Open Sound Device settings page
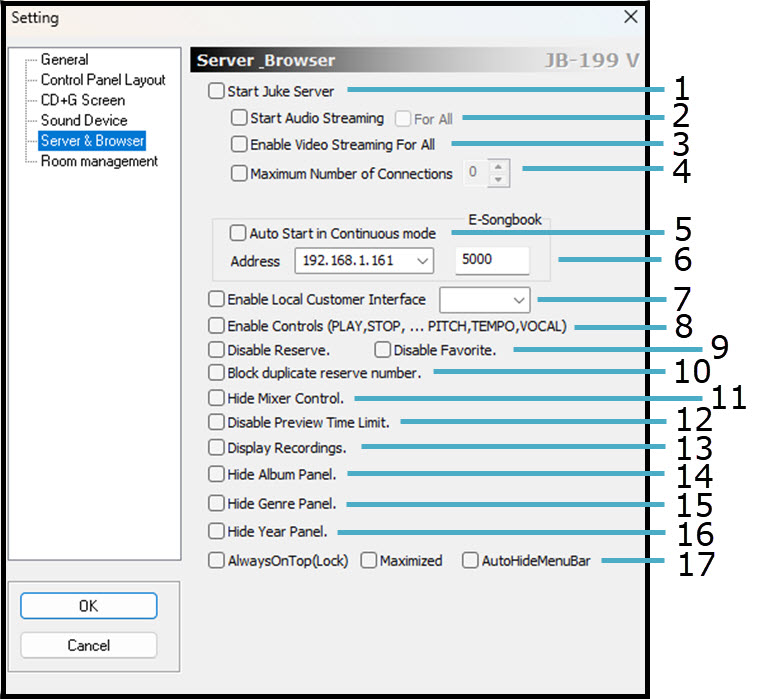 (x=84, y=120)
